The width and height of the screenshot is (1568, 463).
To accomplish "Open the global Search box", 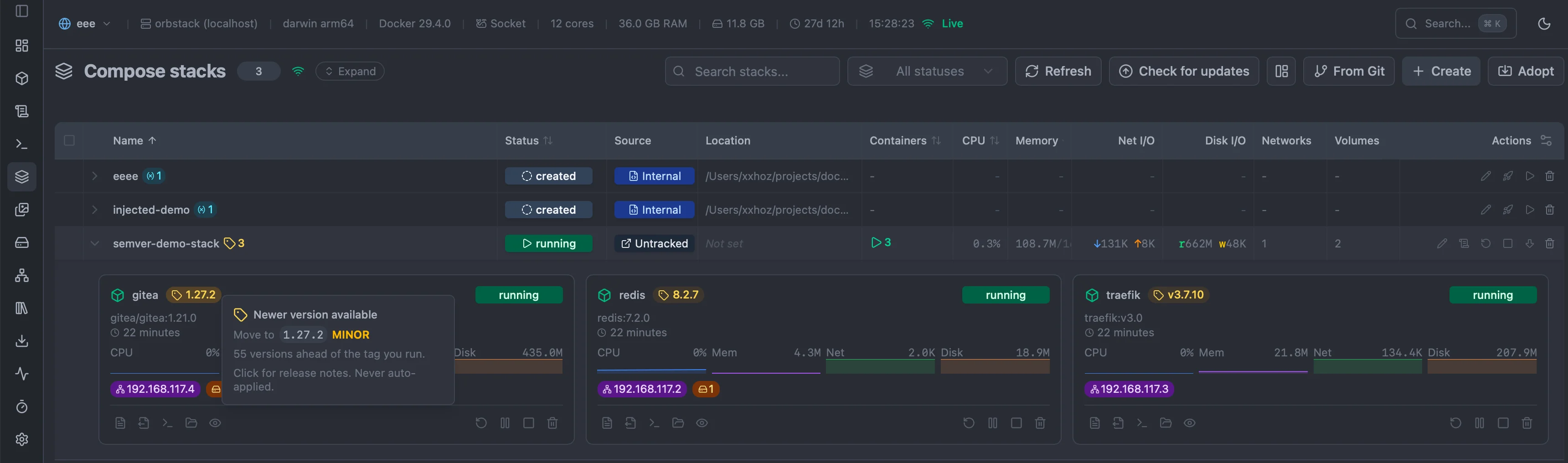I will point(1456,24).
